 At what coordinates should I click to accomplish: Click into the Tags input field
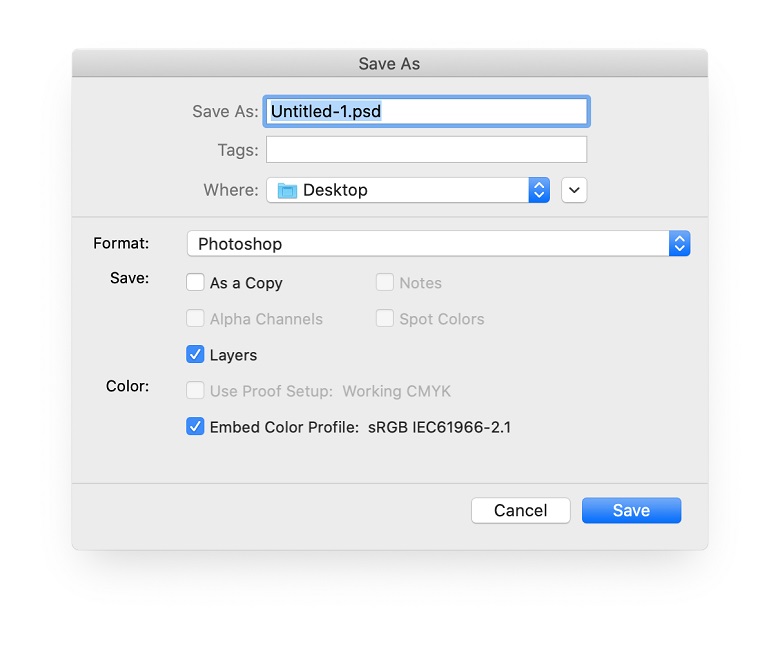coord(426,150)
